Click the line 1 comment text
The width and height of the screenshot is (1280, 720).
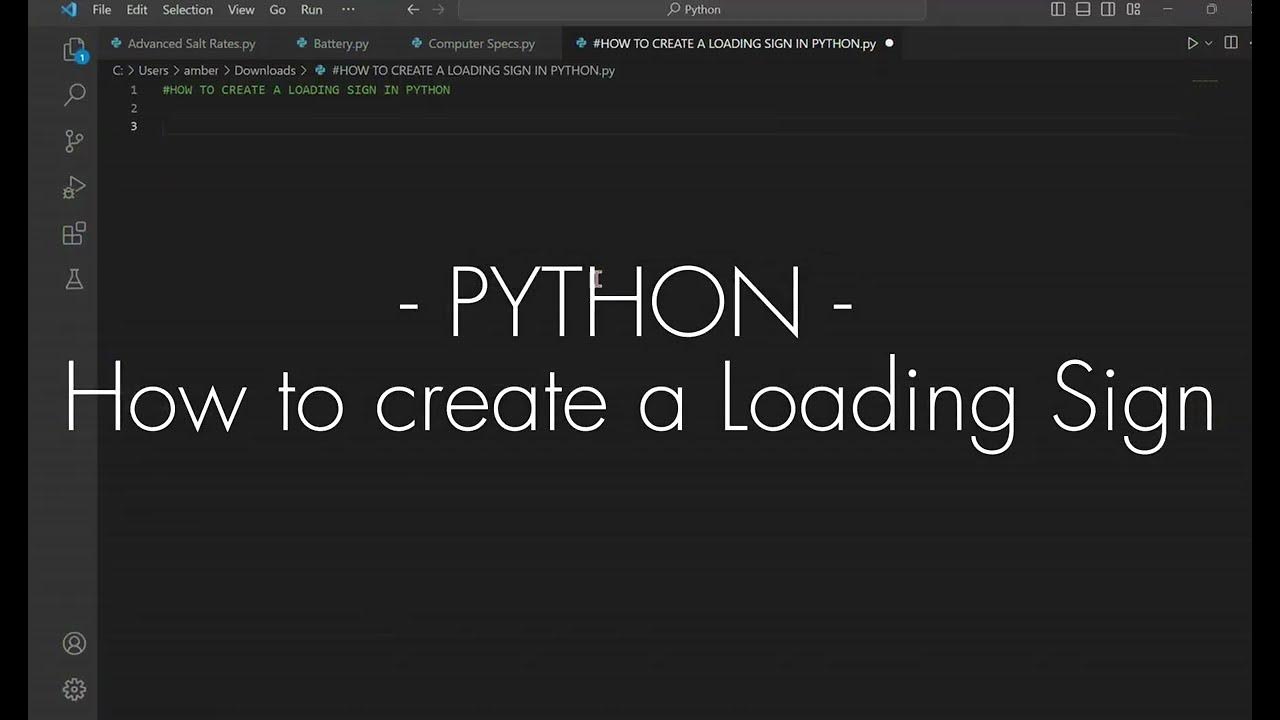(306, 90)
